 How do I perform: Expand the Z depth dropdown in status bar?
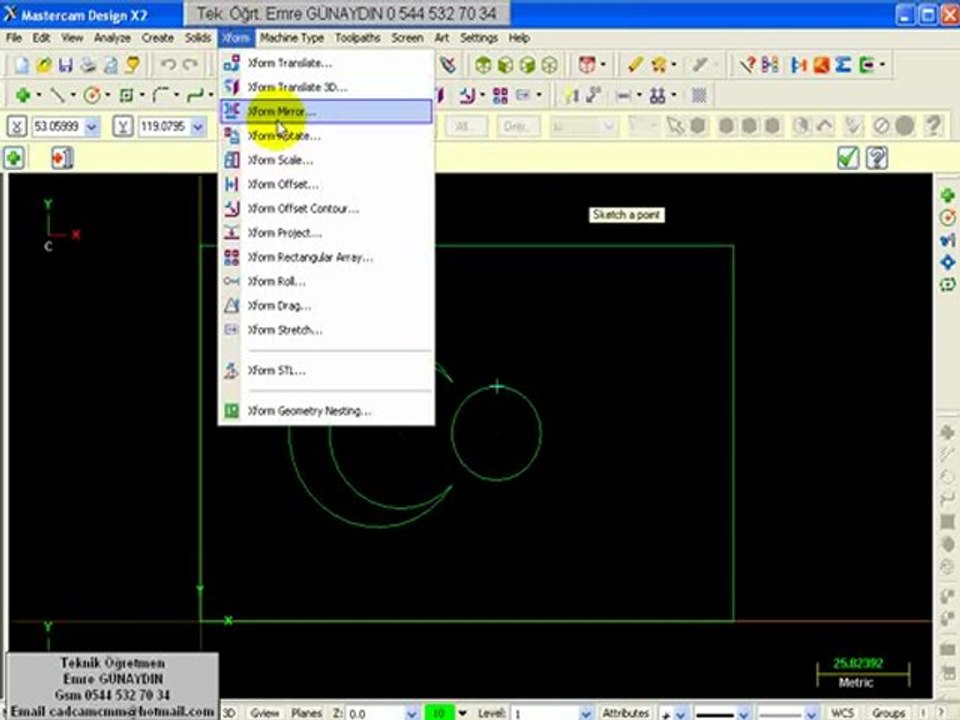tap(412, 714)
